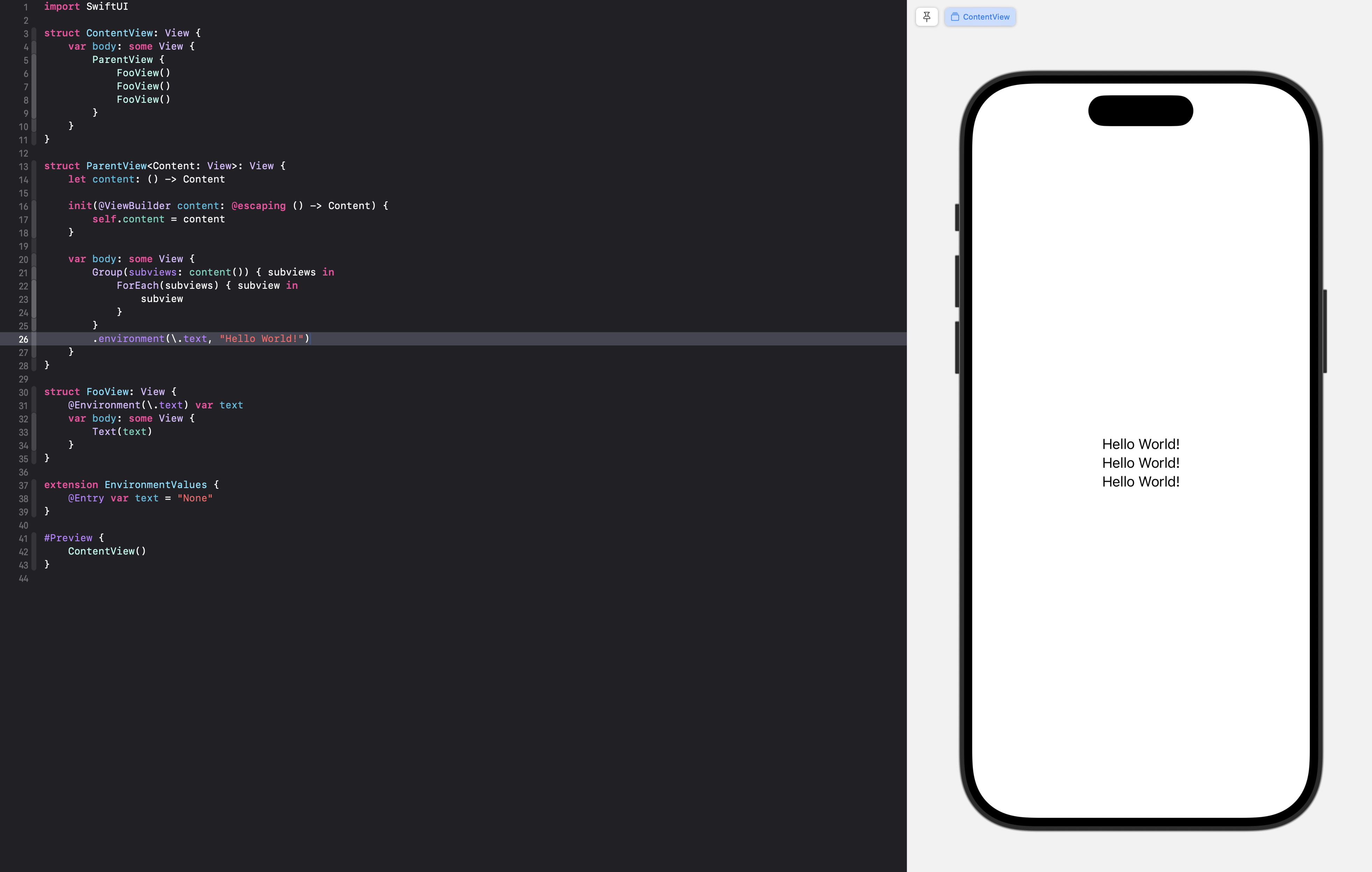Click the '.environment(\.text, "Hello World!")' line
The image size is (1372, 872).
pyautogui.click(x=201, y=338)
